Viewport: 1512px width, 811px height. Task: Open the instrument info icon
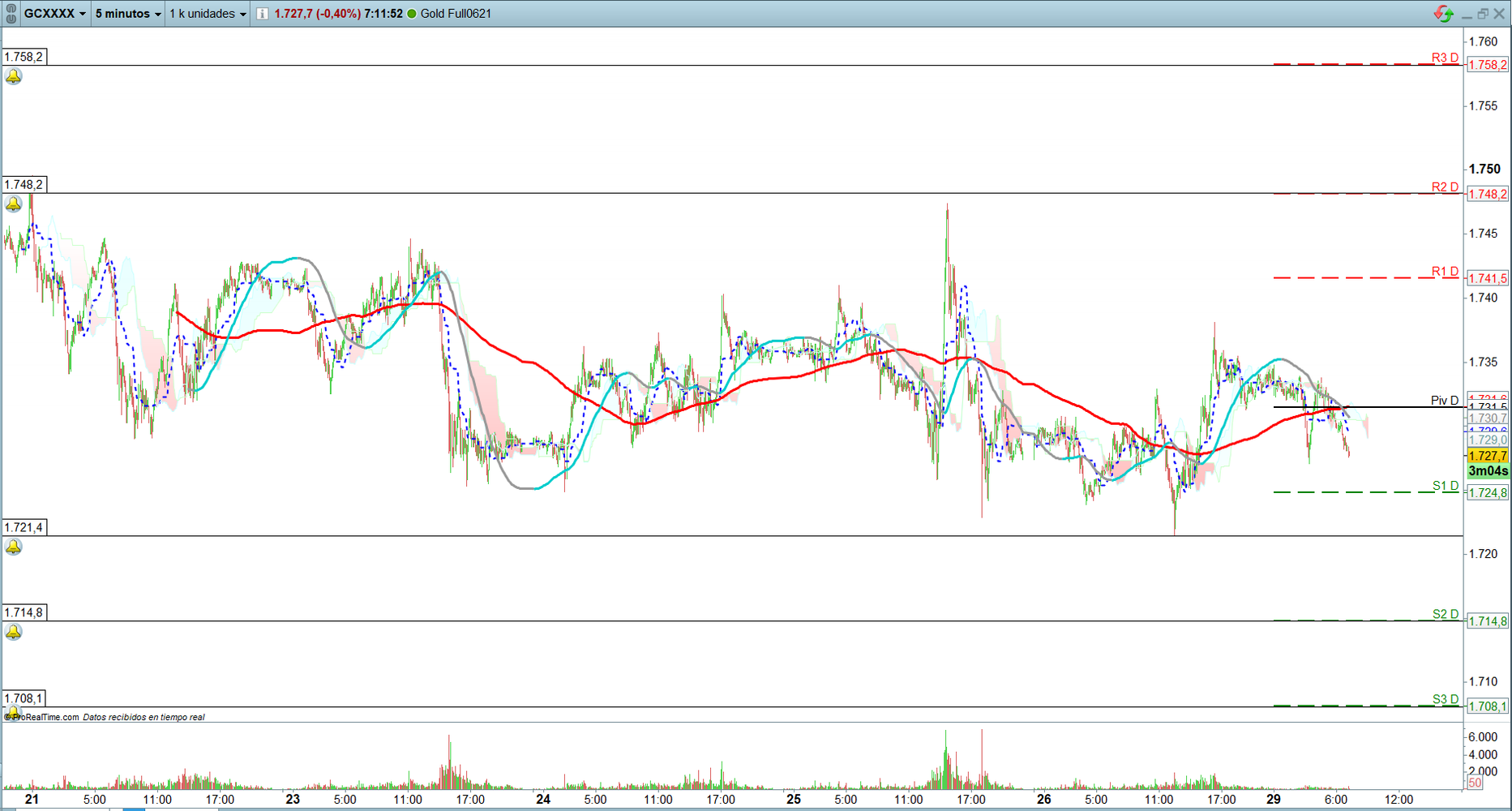tap(262, 14)
